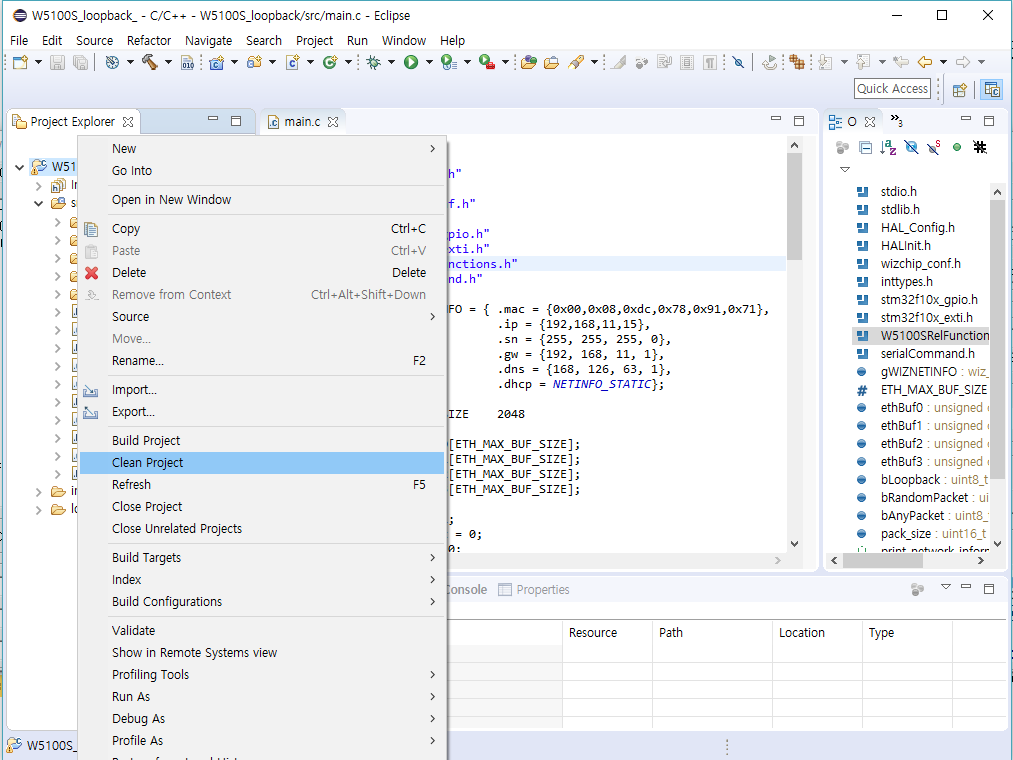Choose Rename... from context menu
Image resolution: width=1013 pixels, height=760 pixels.
tap(262, 361)
